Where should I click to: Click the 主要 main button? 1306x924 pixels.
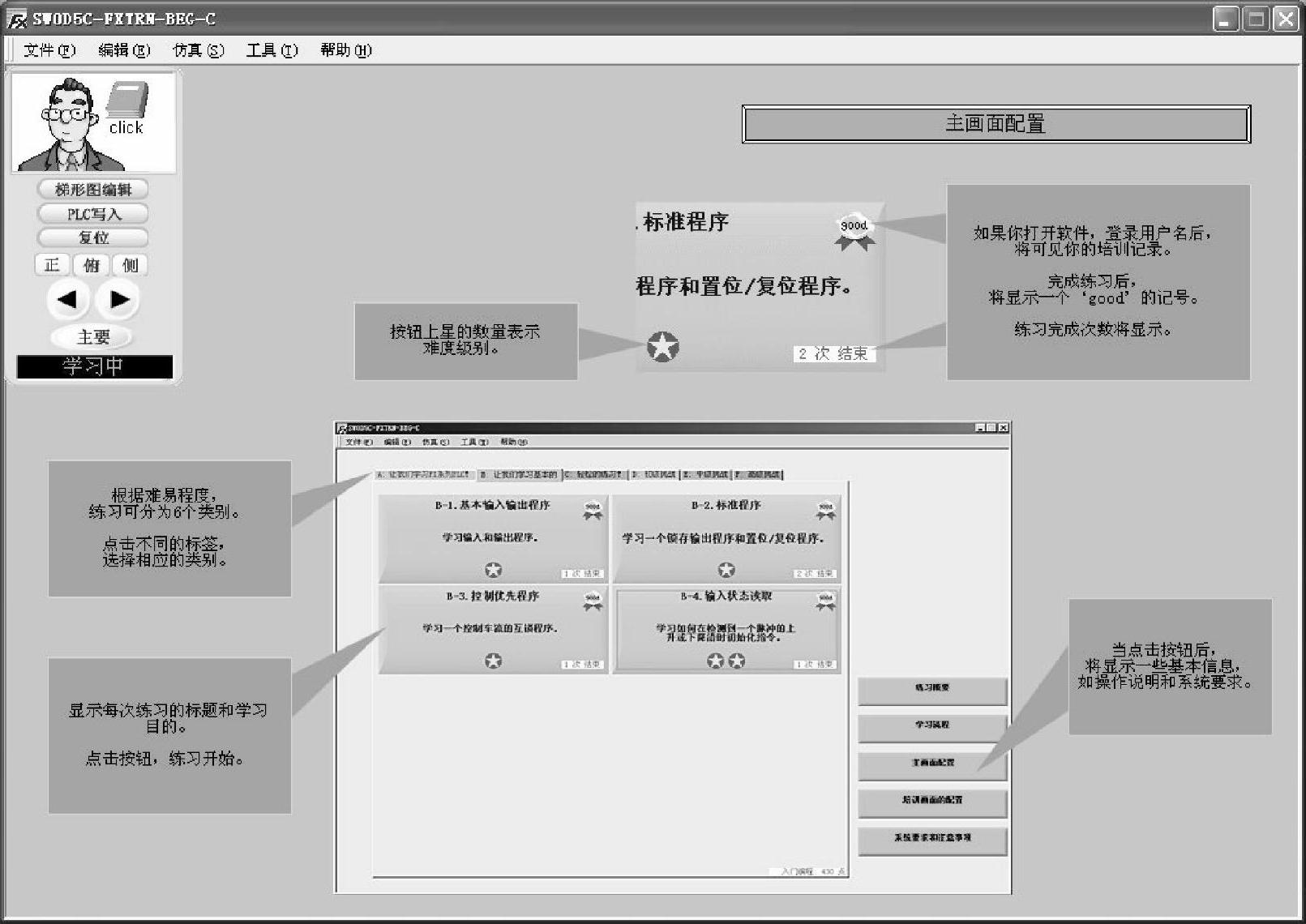[x=93, y=337]
